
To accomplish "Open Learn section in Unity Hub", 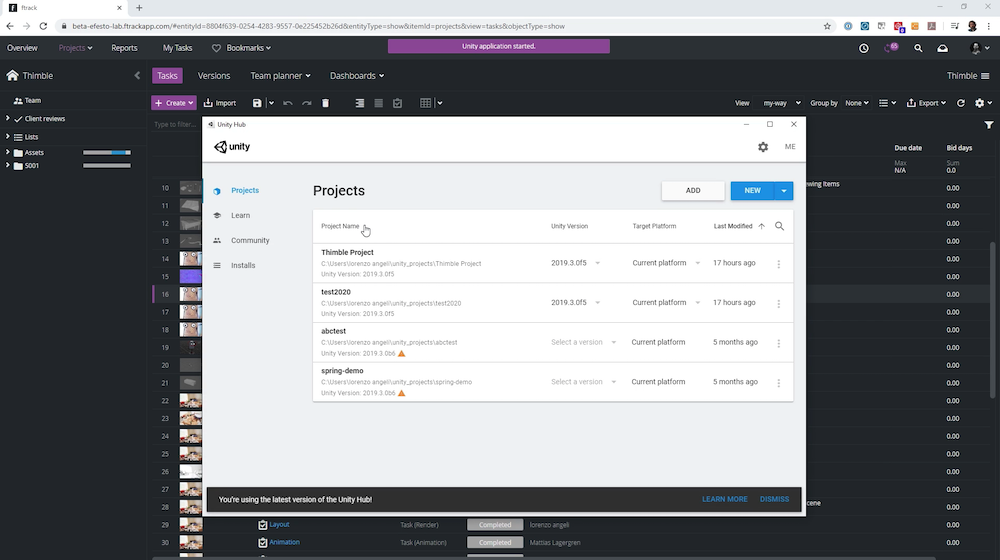I will click(x=240, y=216).
